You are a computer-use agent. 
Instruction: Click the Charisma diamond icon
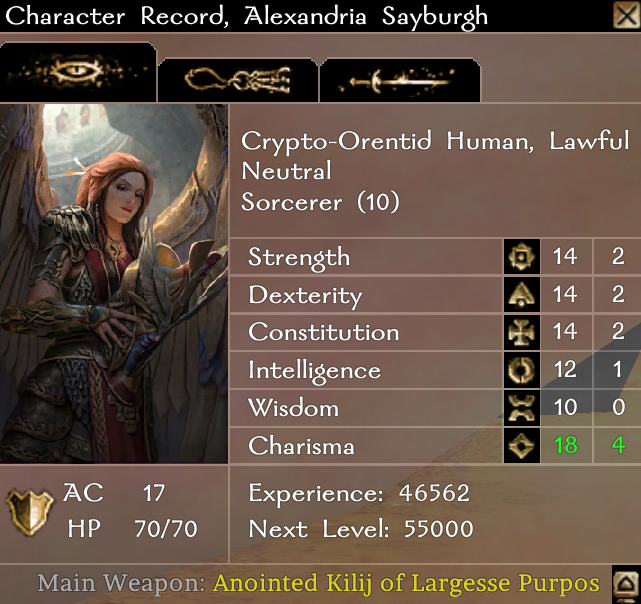point(522,445)
